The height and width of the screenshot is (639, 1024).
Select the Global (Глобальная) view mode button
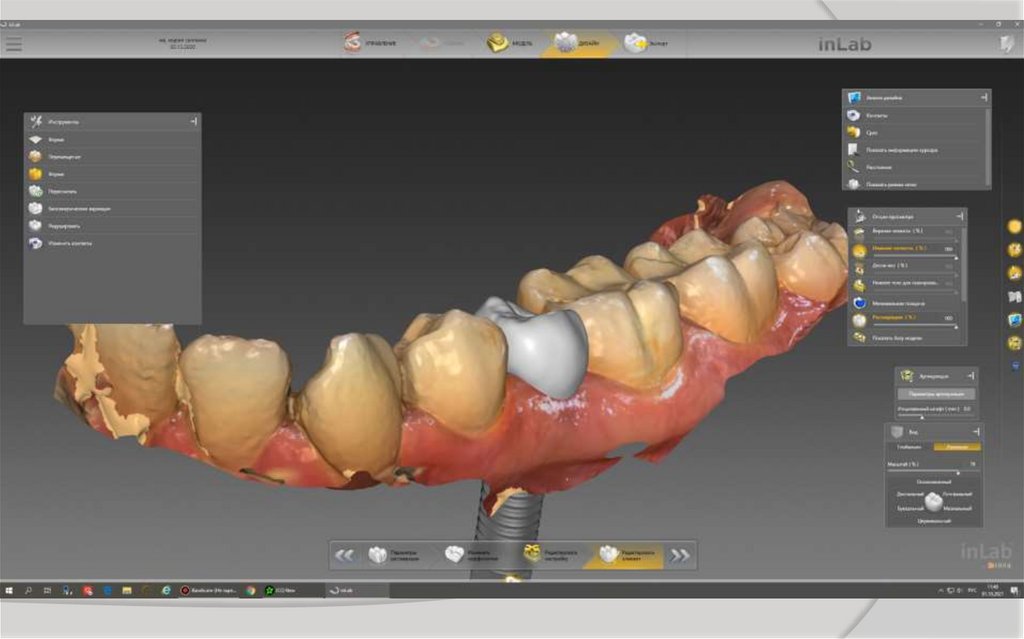[910, 447]
